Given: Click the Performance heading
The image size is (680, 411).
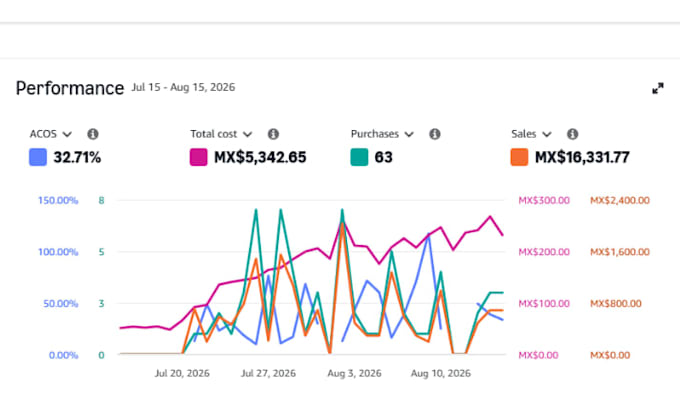Looking at the screenshot, I should pyautogui.click(x=70, y=88).
